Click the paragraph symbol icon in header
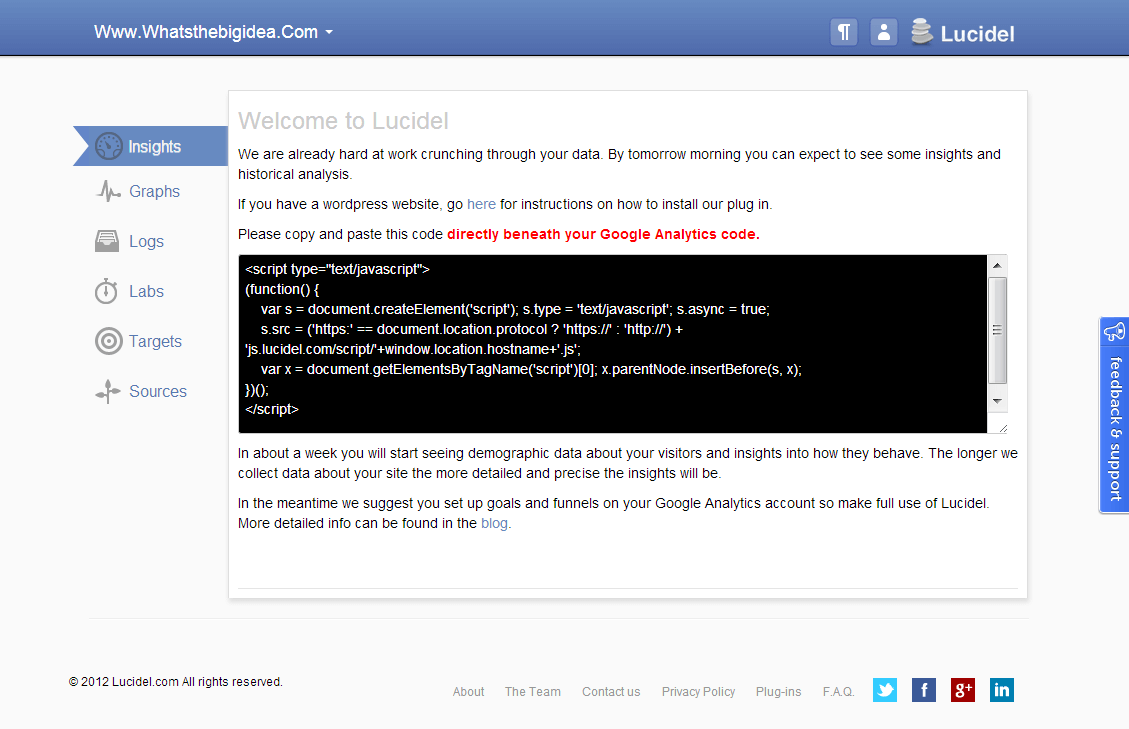This screenshot has height=729, width=1129. (844, 32)
